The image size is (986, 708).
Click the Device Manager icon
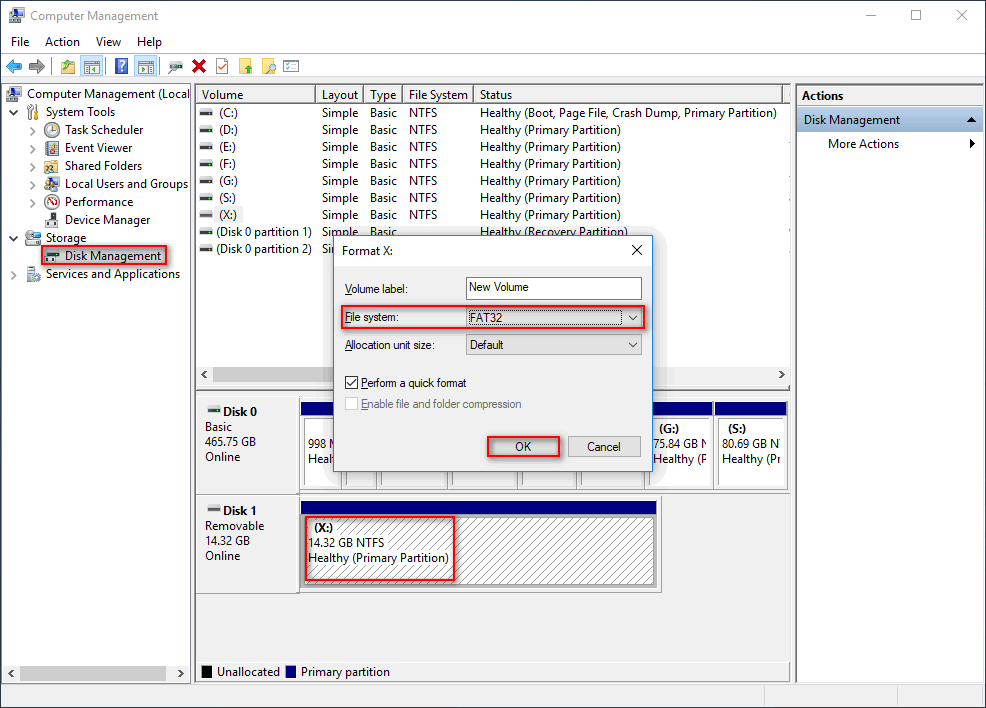pos(52,220)
